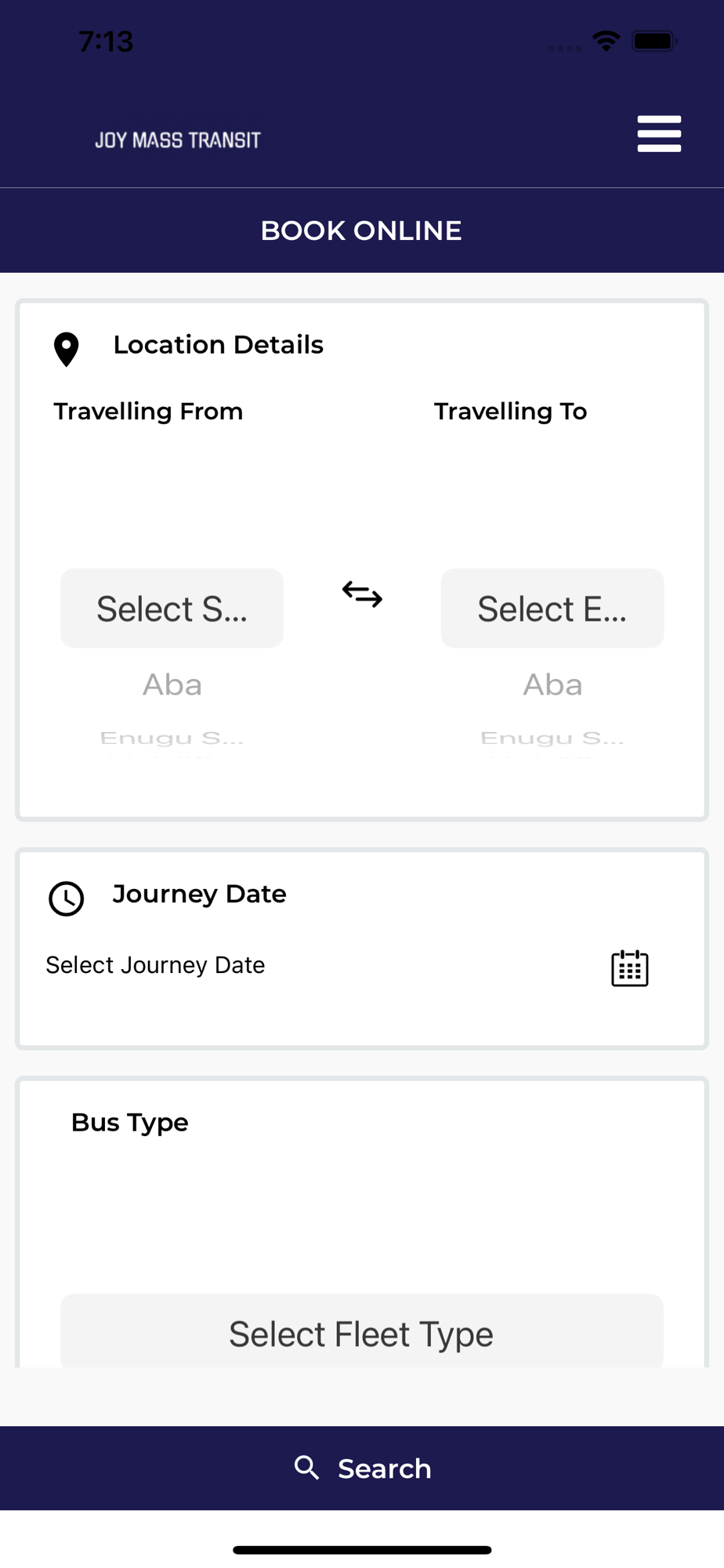Tap the magnifier icon in Search bar

pyautogui.click(x=306, y=1468)
